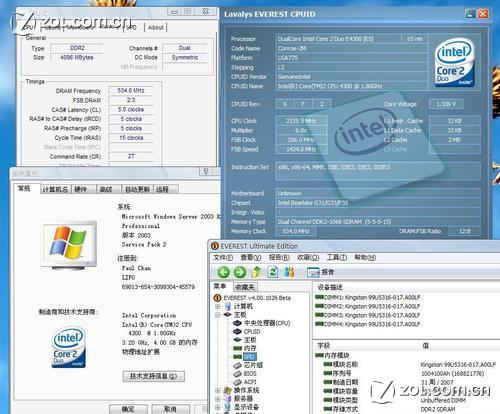Screen dimensions: 500x414
Task: Expand the 计算机 tree node
Action: coord(218,306)
